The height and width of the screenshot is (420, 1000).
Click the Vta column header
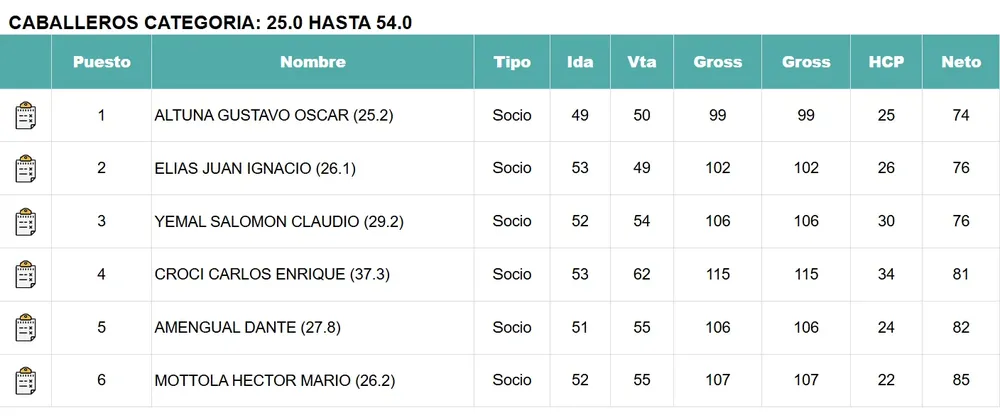click(642, 62)
